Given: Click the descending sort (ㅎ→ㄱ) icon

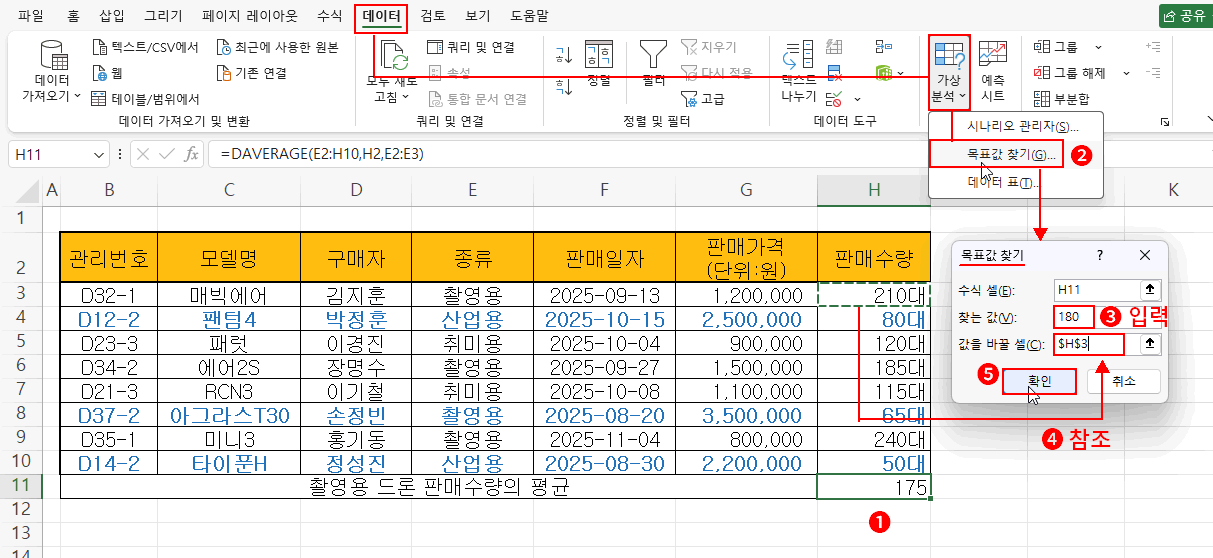Looking at the screenshot, I should pyautogui.click(x=563, y=86).
